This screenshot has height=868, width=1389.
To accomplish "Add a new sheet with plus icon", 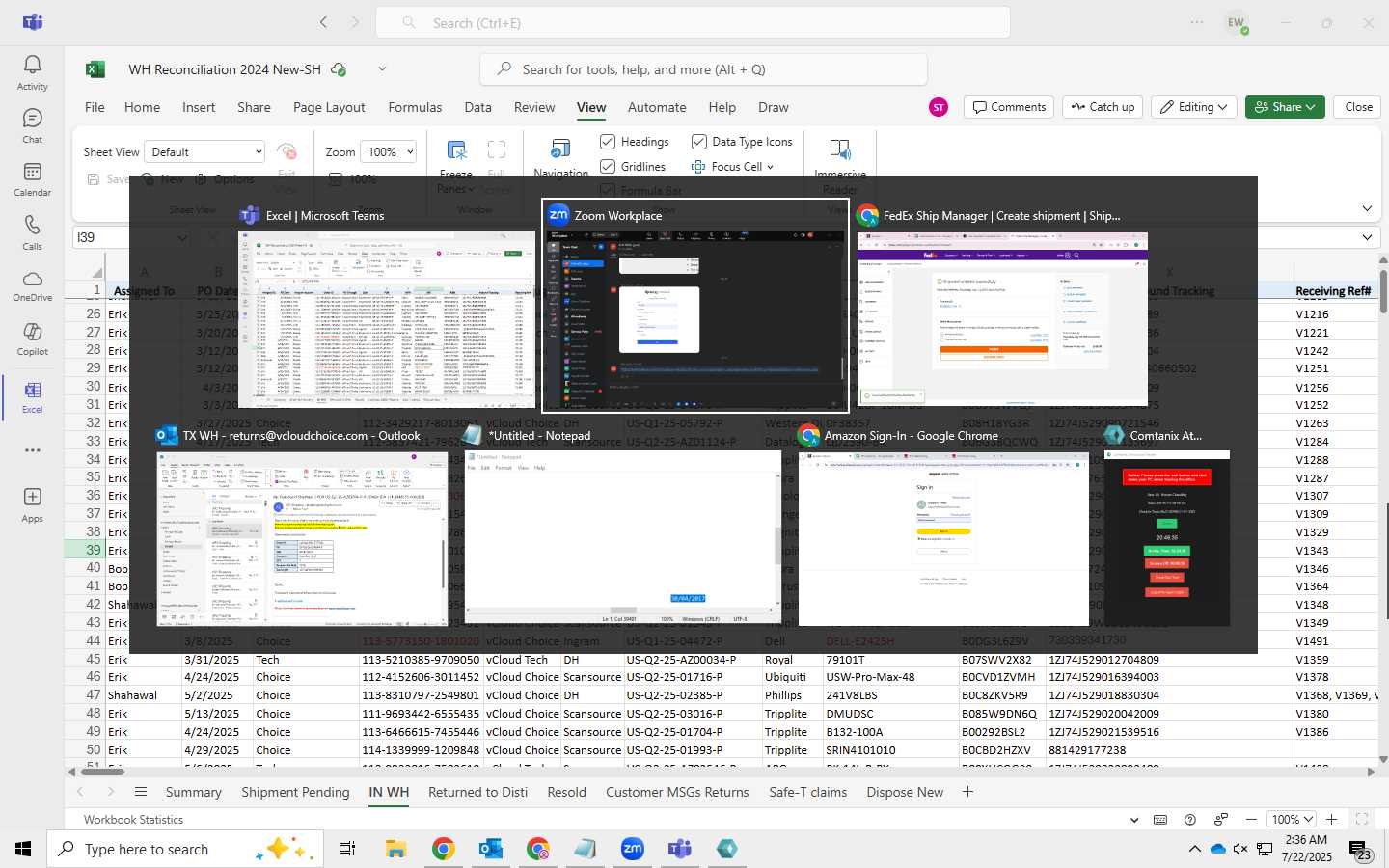I will (x=967, y=792).
